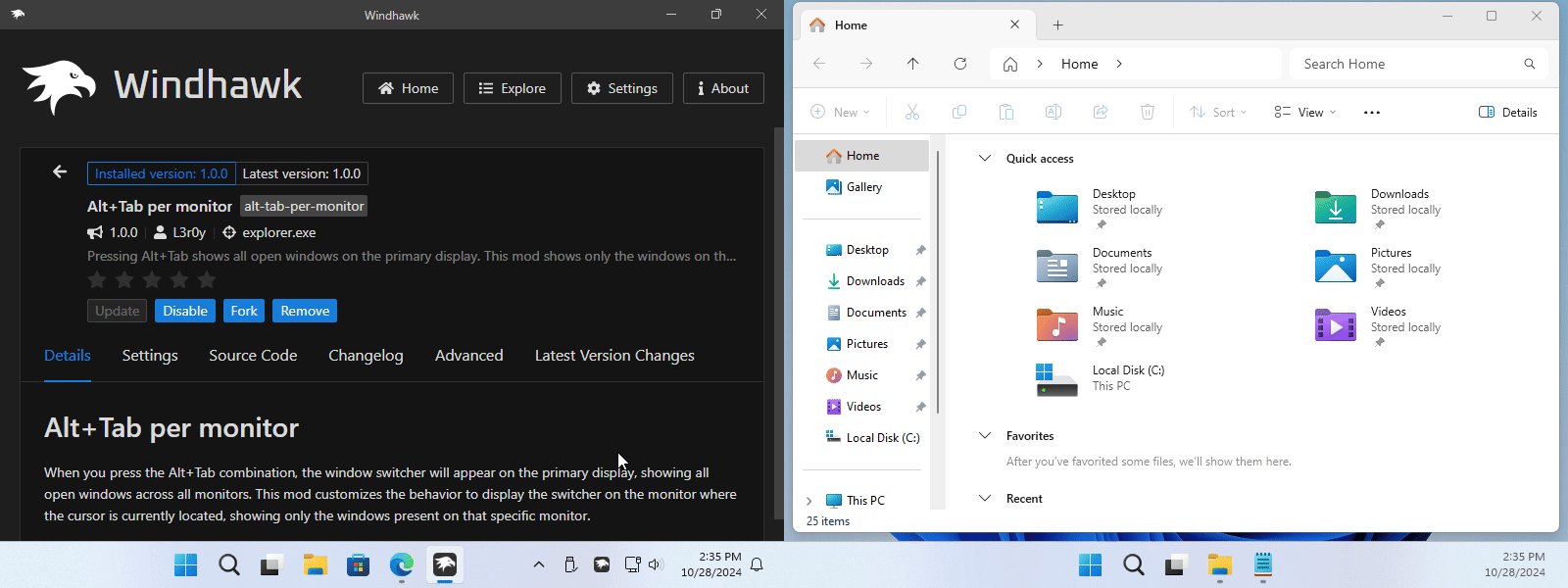Open the See more ellipsis menu
The width and height of the screenshot is (1568, 588).
(x=1372, y=113)
